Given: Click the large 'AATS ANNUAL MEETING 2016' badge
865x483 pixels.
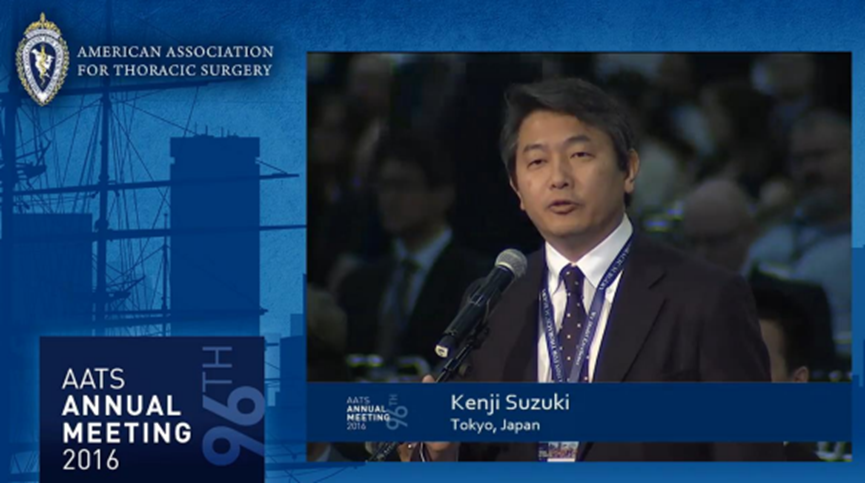Looking at the screenshot, I should pos(152,410).
